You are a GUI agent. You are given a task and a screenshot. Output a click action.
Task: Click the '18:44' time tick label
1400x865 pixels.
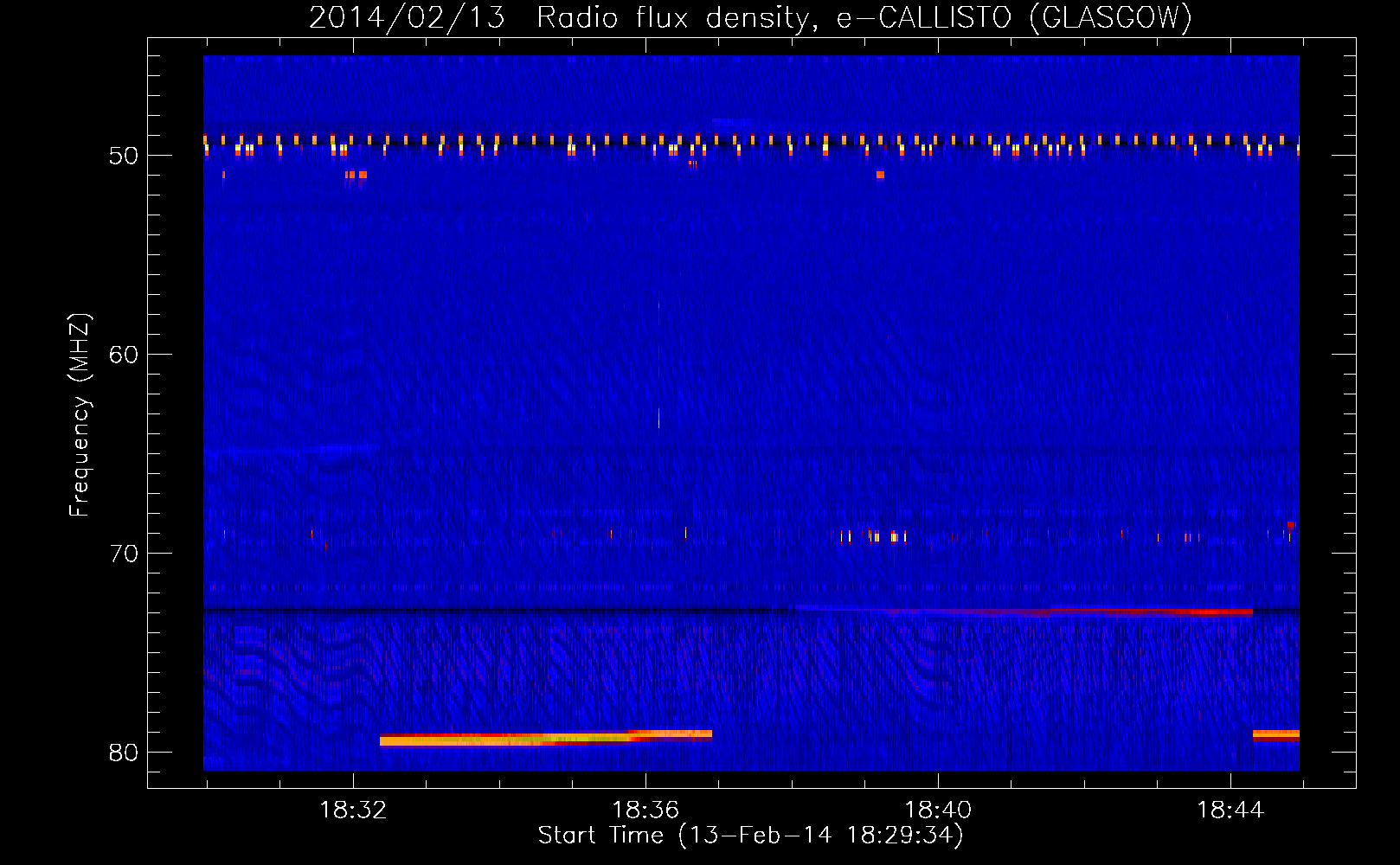tap(1230, 811)
